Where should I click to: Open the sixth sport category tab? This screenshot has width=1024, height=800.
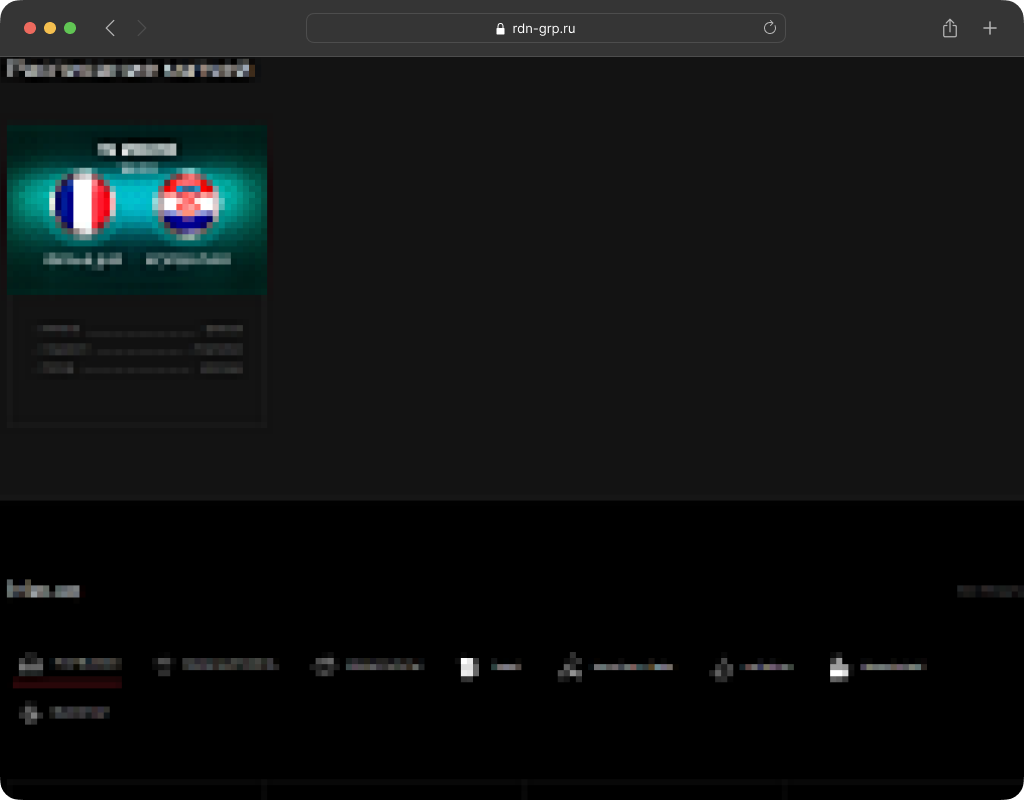(x=751, y=667)
